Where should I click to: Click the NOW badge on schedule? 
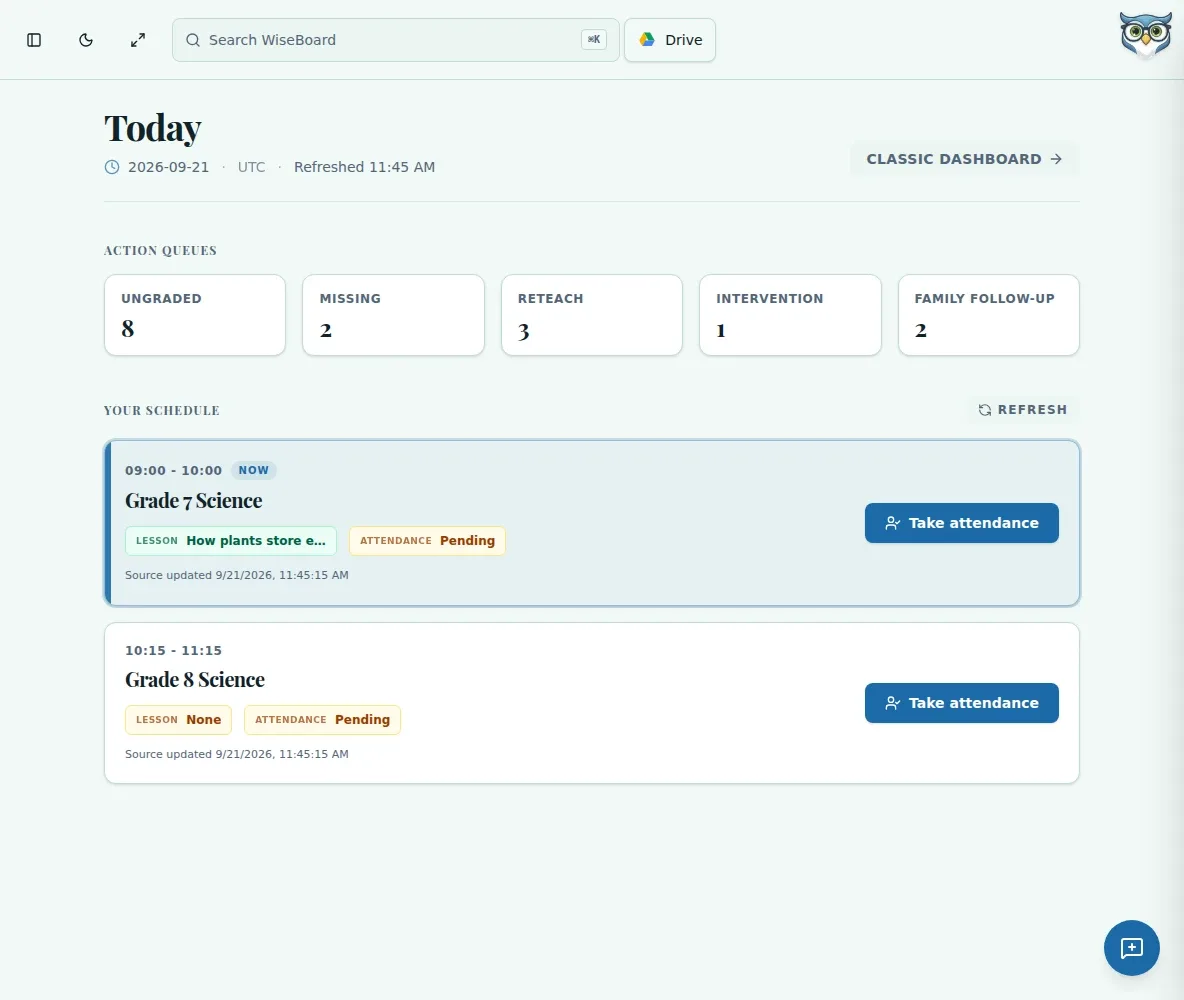[254, 470]
